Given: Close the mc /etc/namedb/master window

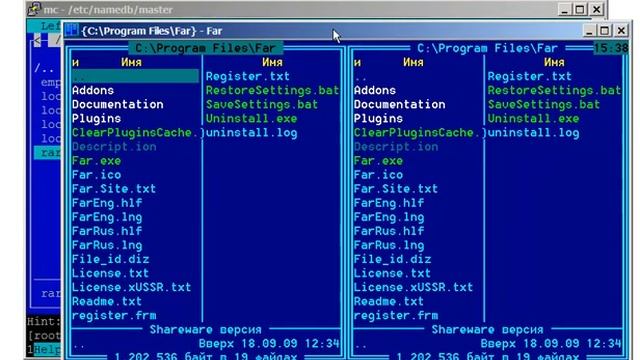Looking at the screenshot, I should (596, 9).
